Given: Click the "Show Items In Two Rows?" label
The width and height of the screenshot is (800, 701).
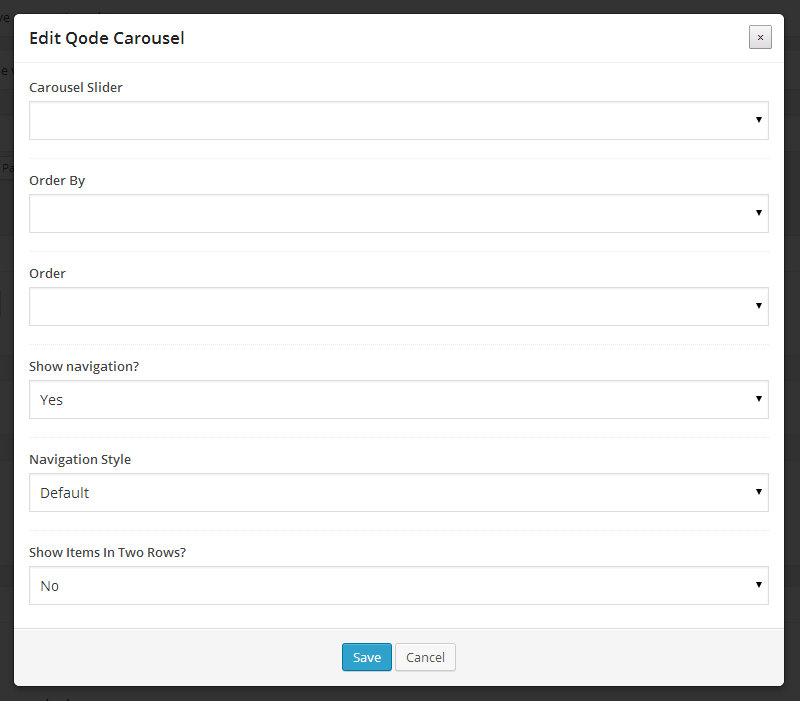Looking at the screenshot, I should click(108, 553).
